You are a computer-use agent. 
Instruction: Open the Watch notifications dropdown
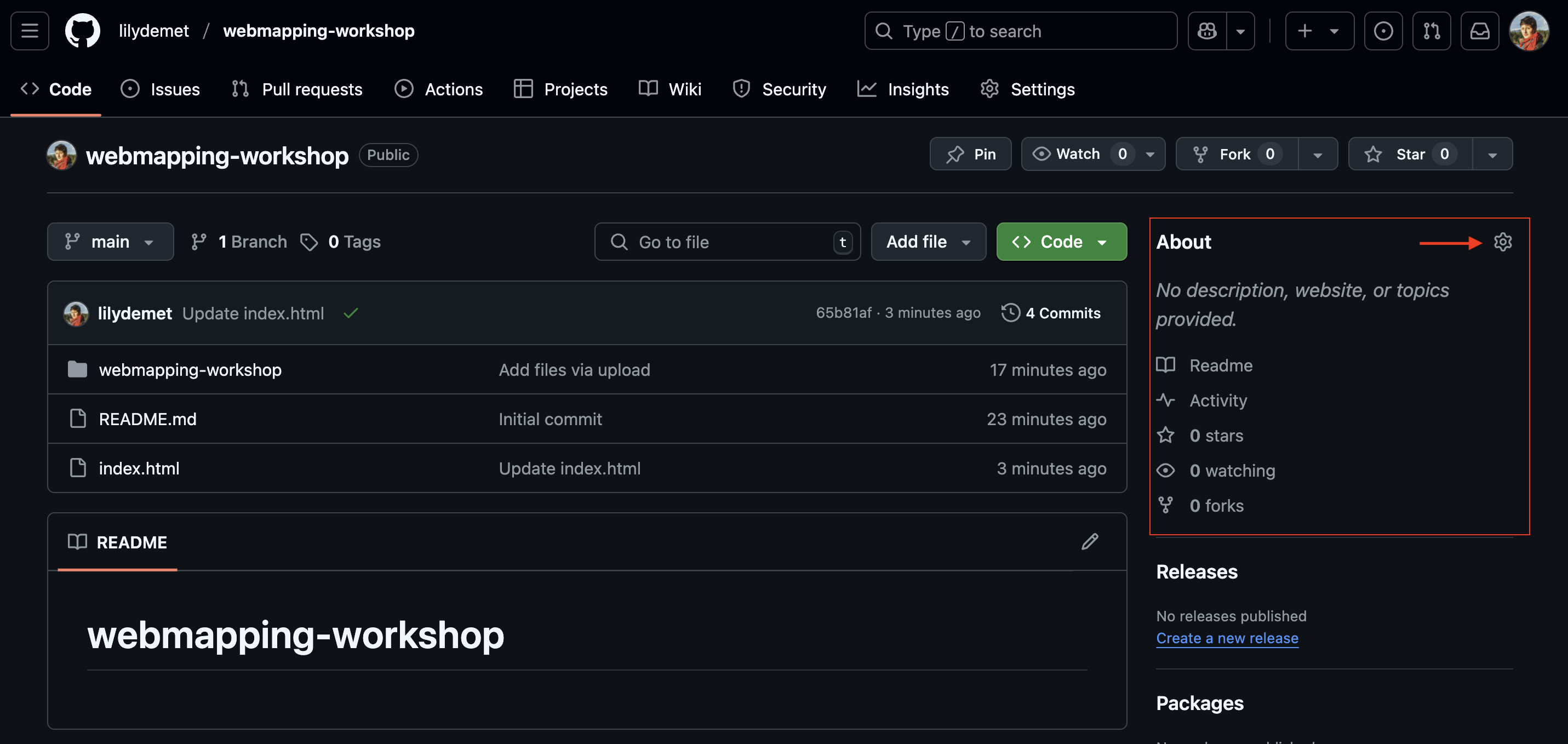(1092, 154)
